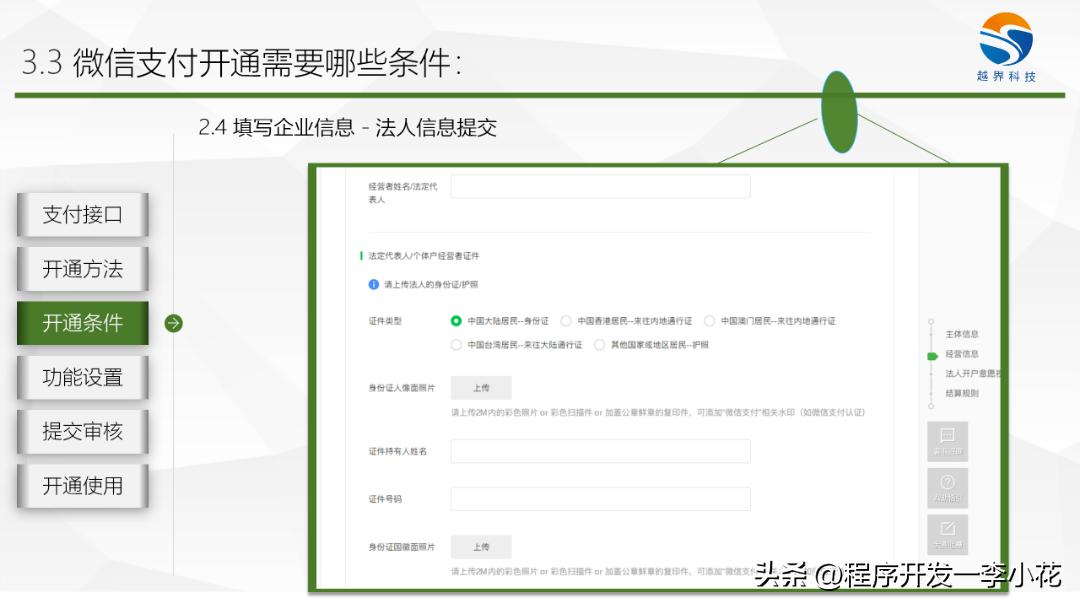Viewport: 1080px width, 607px height.
Task: Select 功能设置 in the left sidebar
Action: (x=82, y=377)
